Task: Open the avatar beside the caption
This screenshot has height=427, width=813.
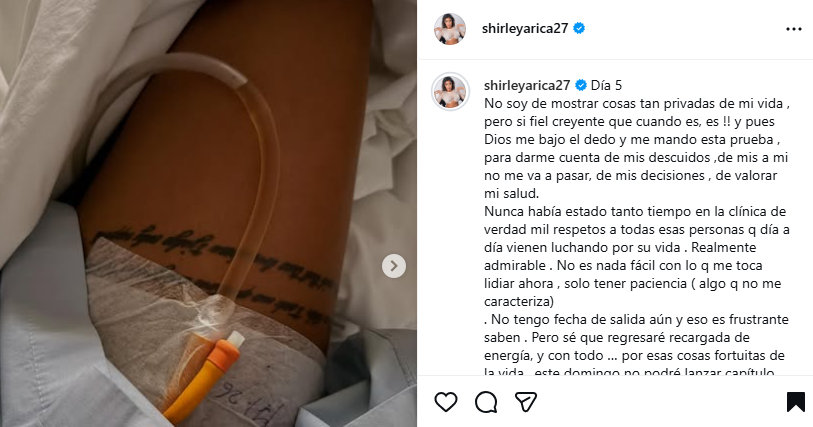Action: [x=451, y=92]
